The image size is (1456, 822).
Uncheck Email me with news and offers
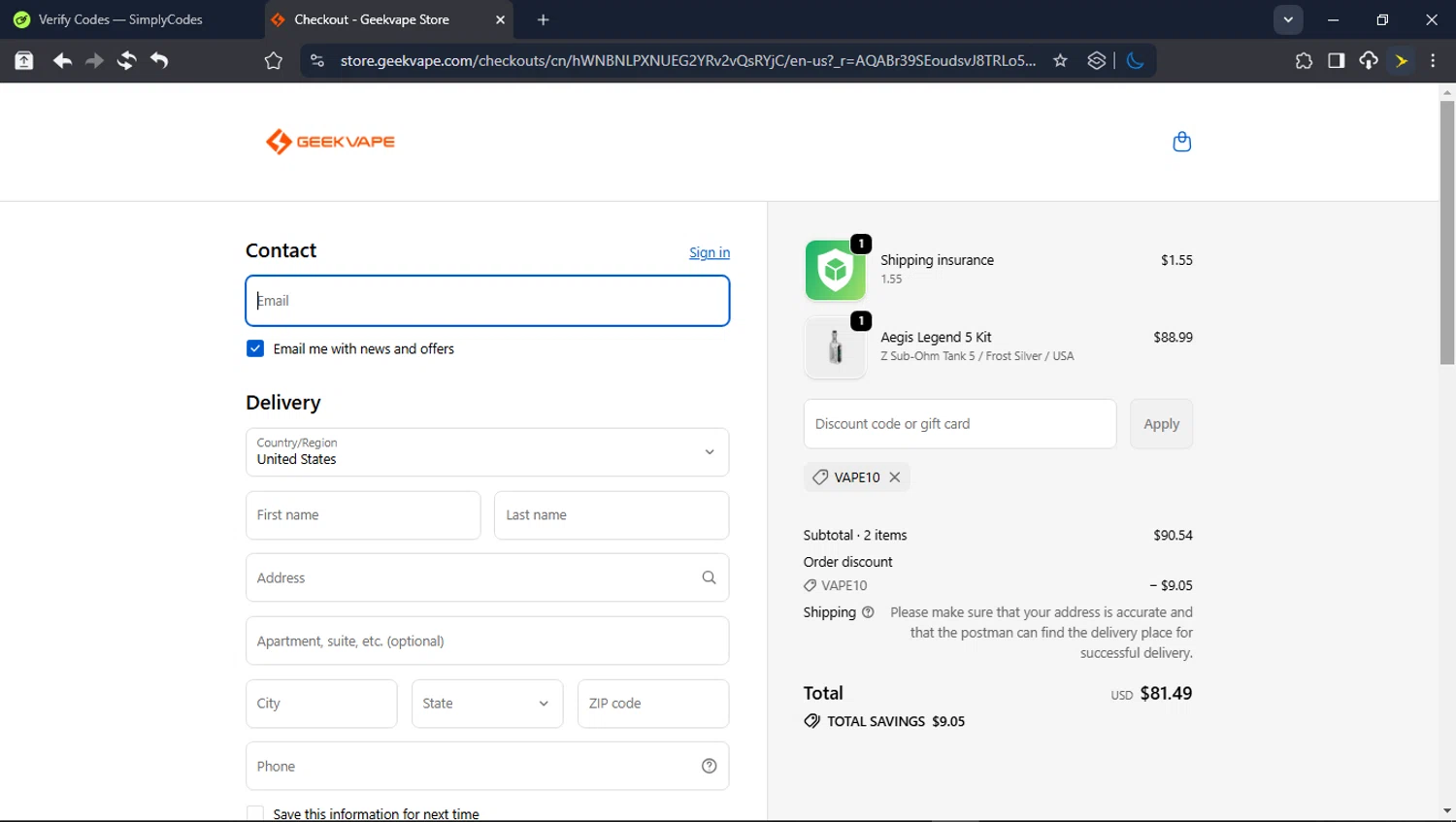[x=255, y=348]
